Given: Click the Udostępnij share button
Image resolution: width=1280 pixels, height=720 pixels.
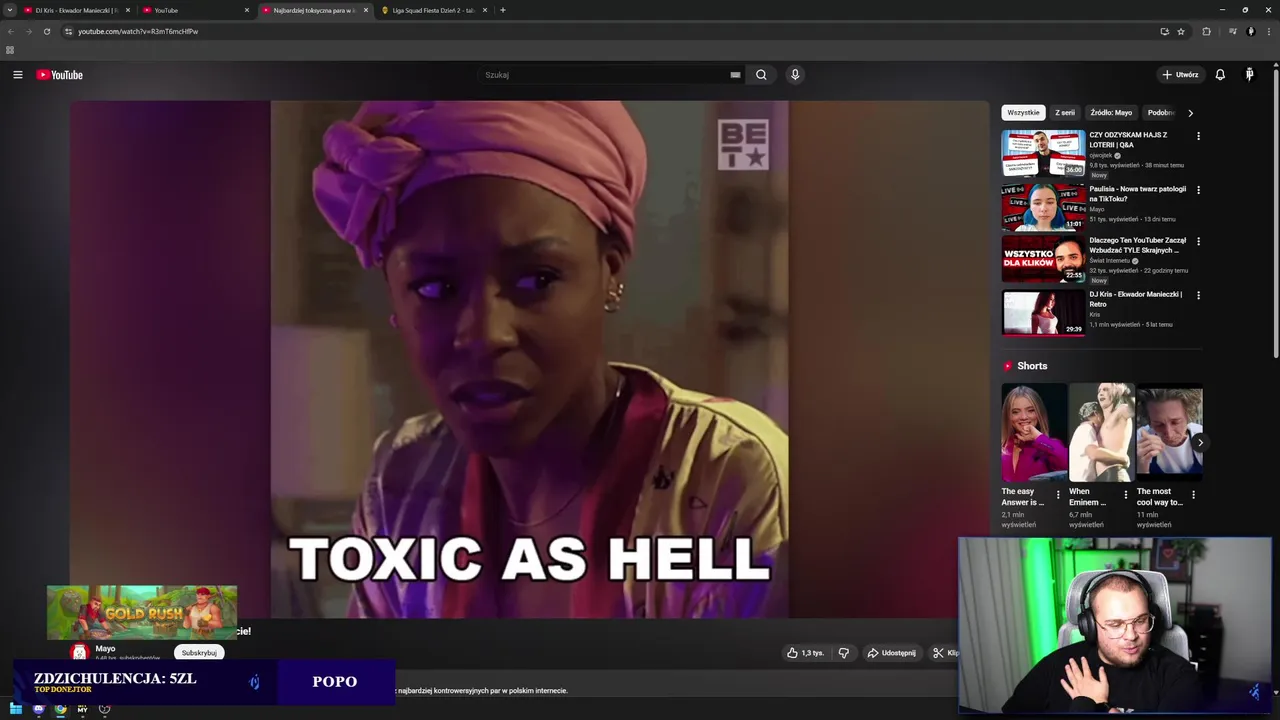Looking at the screenshot, I should click(x=891, y=653).
